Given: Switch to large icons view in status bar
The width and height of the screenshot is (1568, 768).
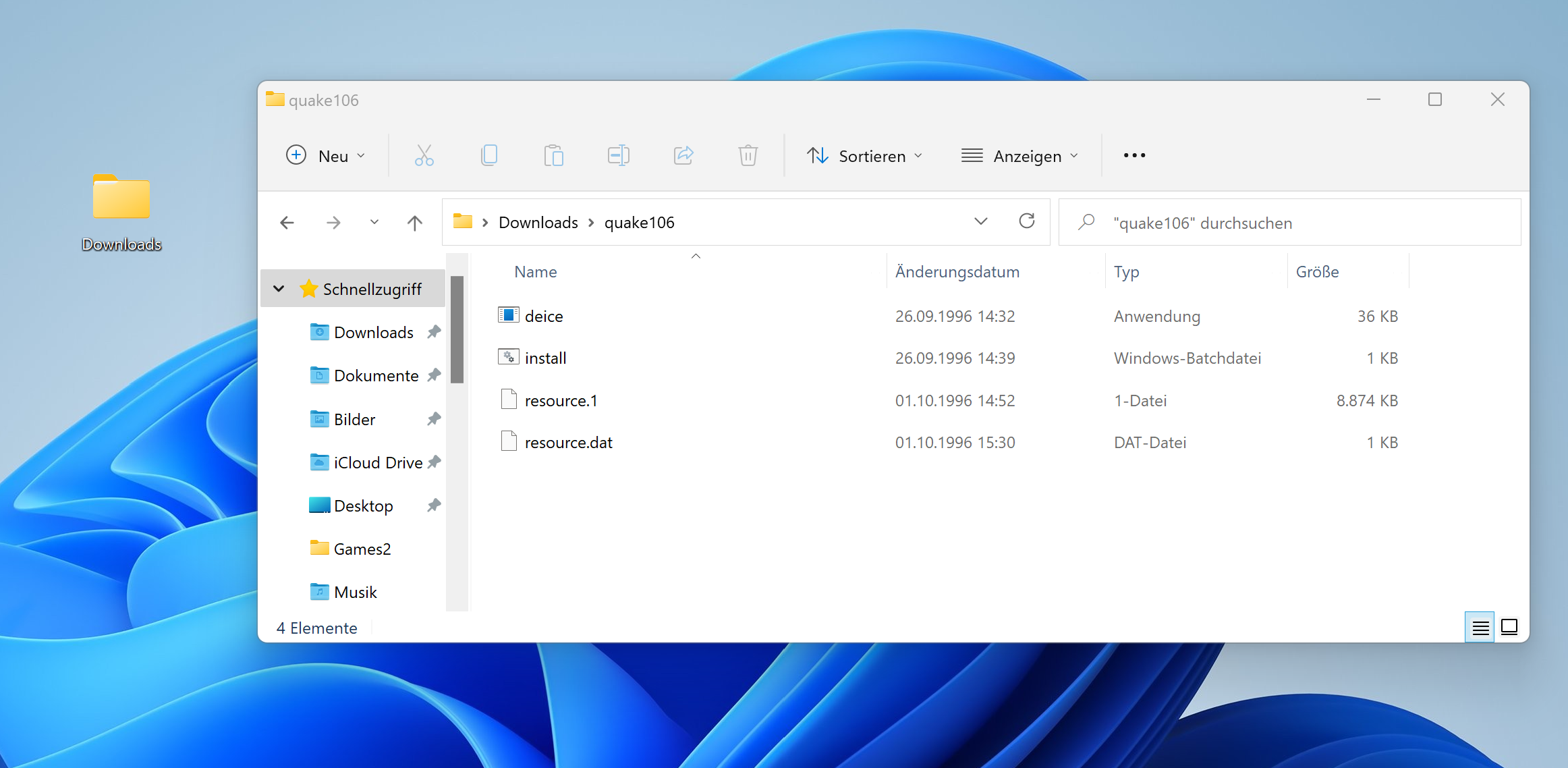Looking at the screenshot, I should (1509, 628).
